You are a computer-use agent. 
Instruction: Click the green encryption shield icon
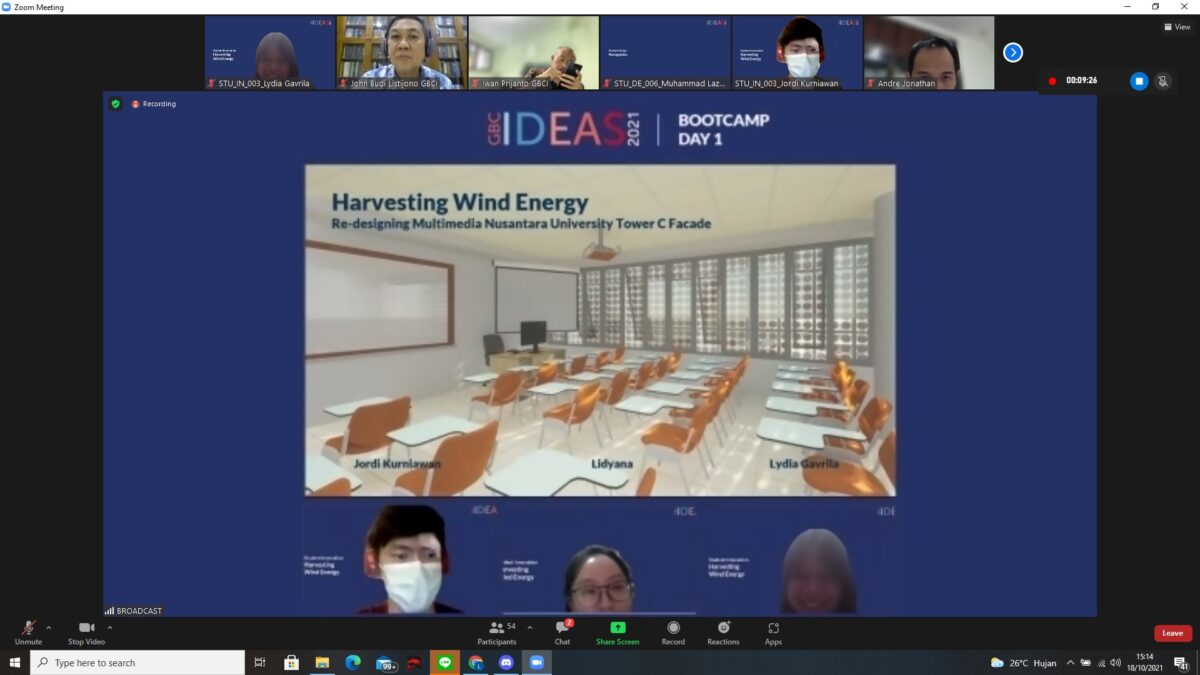(115, 104)
